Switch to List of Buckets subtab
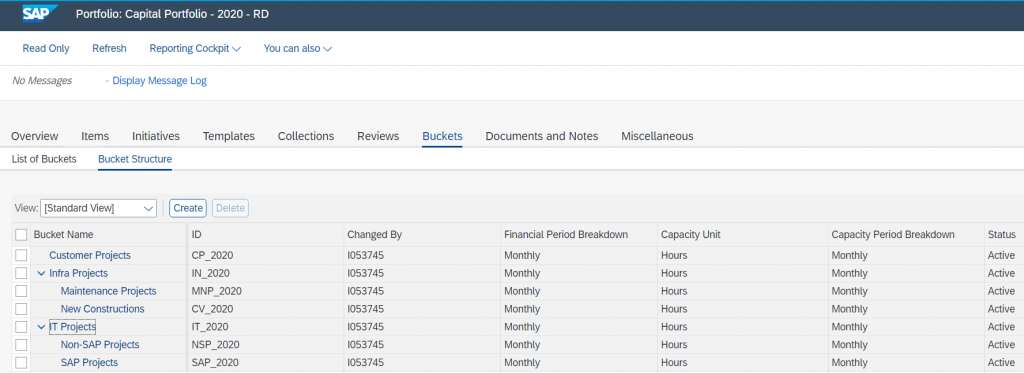Image resolution: width=1024 pixels, height=373 pixels. click(44, 159)
